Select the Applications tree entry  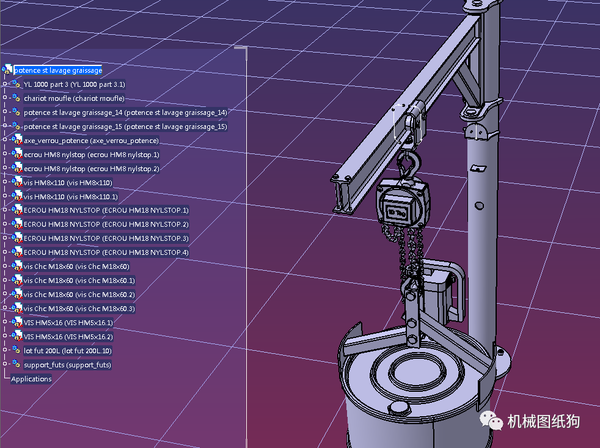(31, 379)
